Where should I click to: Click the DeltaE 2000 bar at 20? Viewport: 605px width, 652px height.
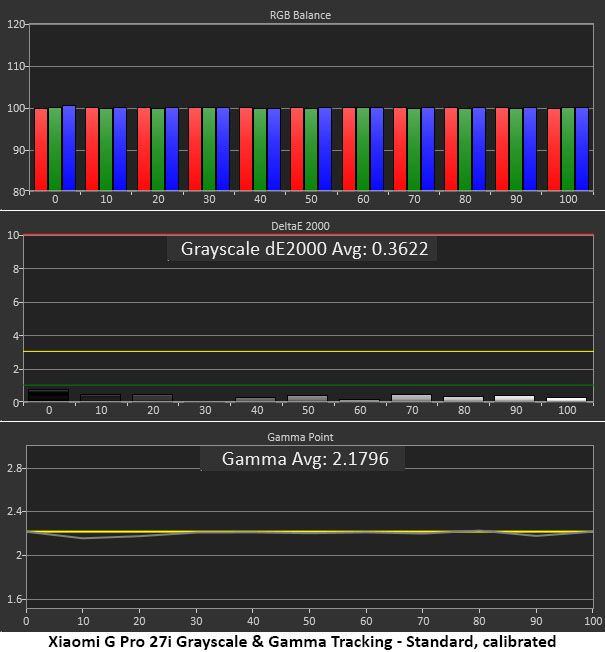152,398
